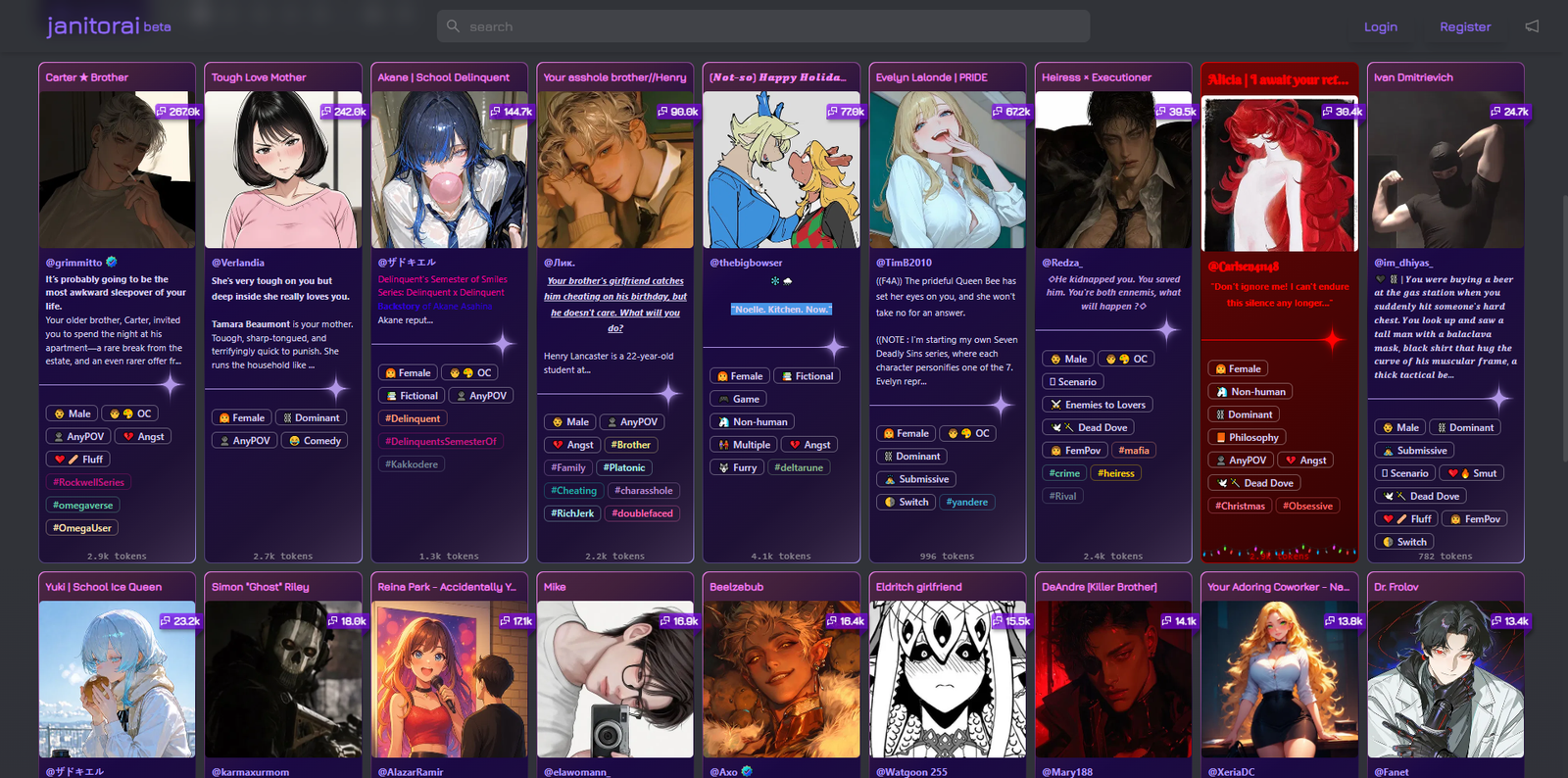
Task: Select the Fluff tag on Carter card
Action: pos(78,459)
